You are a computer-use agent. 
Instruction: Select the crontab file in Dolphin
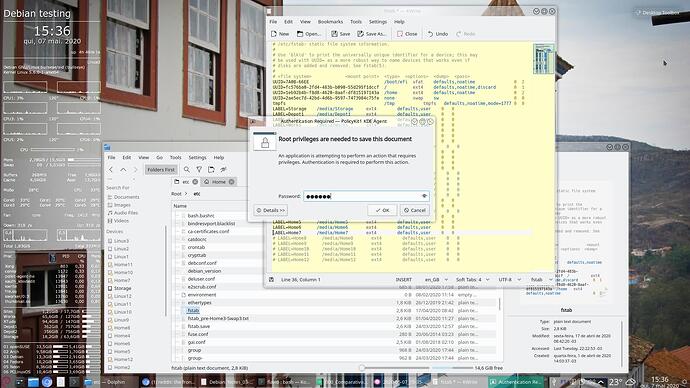coord(196,247)
